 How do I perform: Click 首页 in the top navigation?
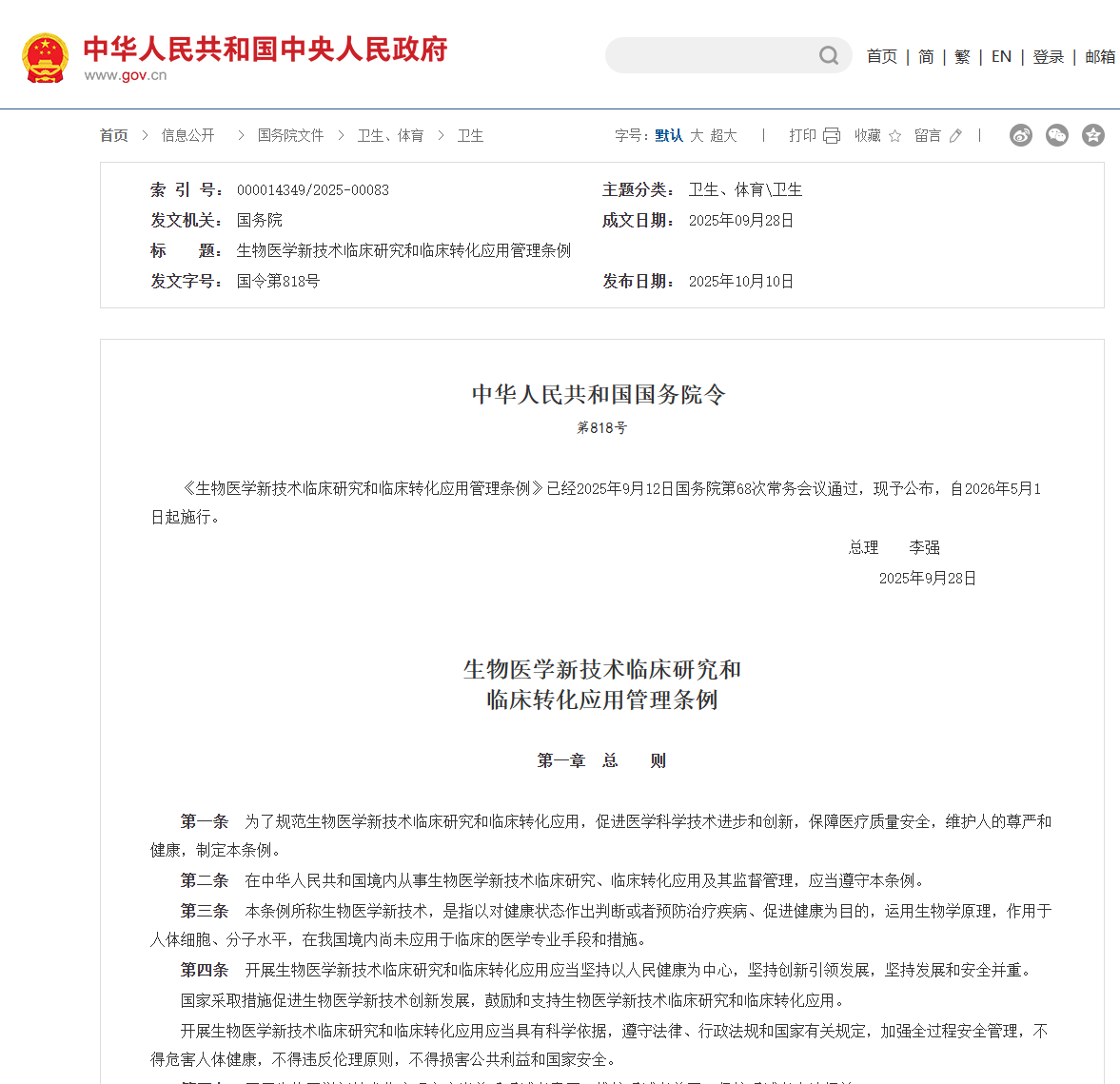pos(881,57)
